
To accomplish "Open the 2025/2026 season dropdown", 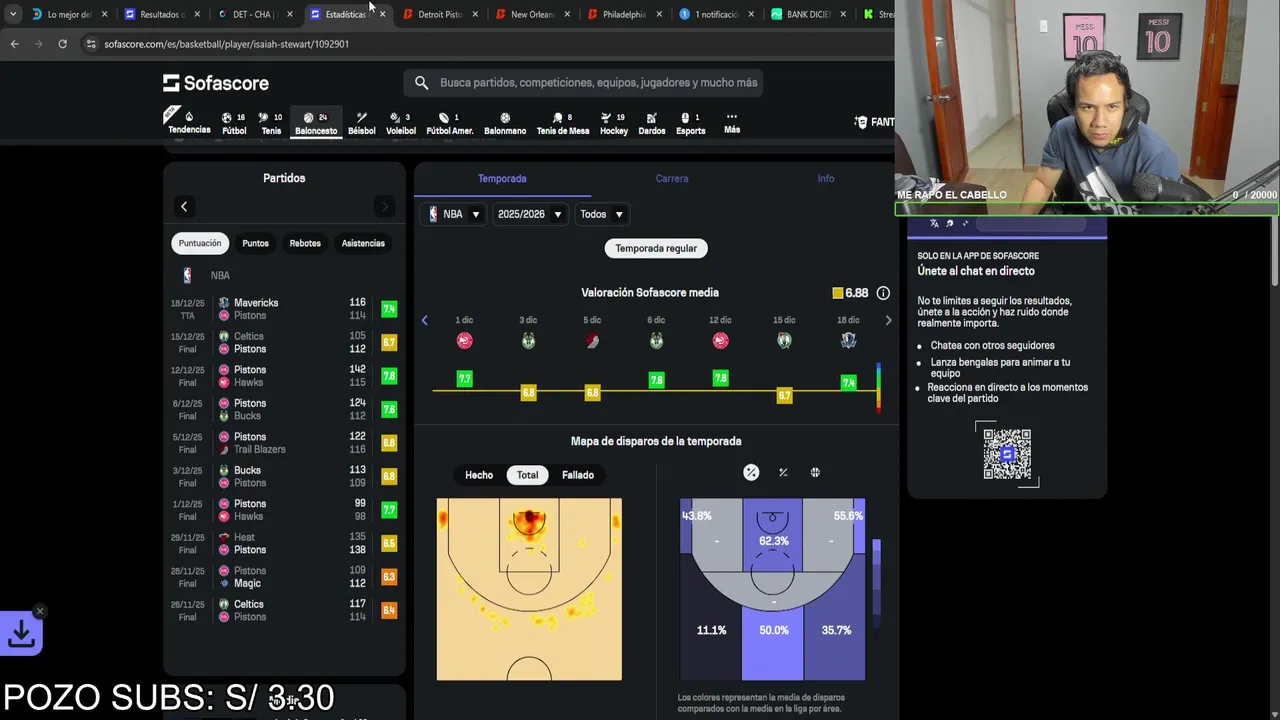I will click(529, 214).
